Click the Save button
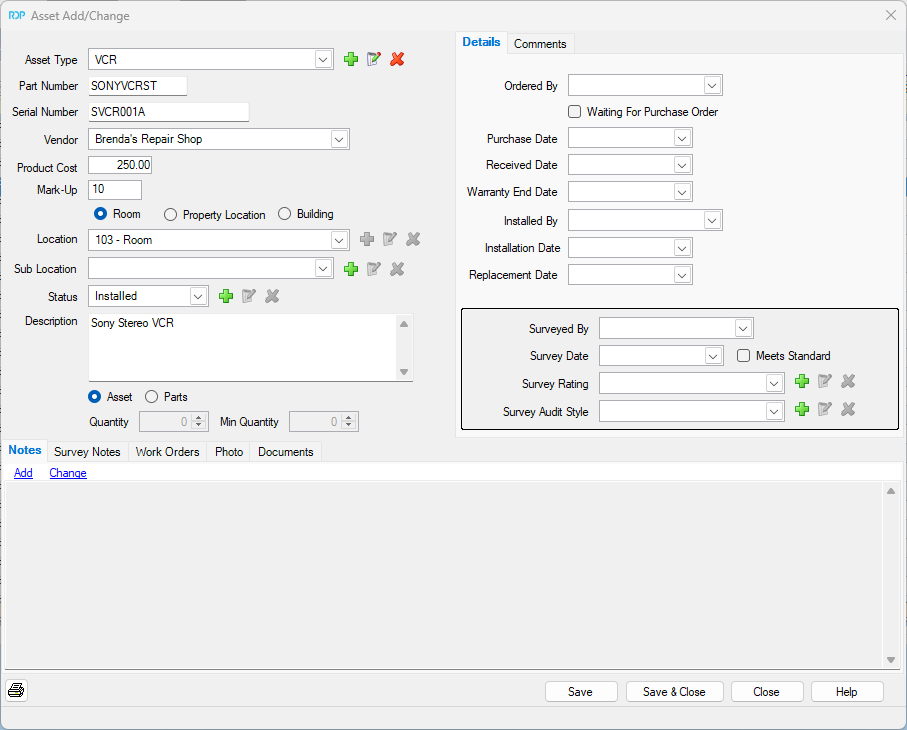Image resolution: width=907 pixels, height=730 pixels. pyautogui.click(x=581, y=692)
